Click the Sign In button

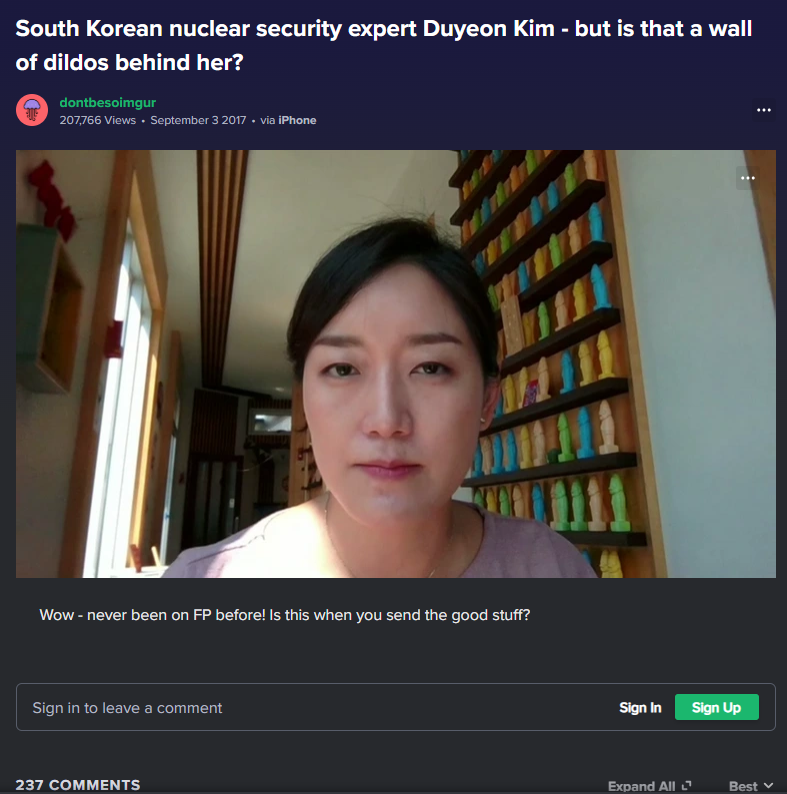tap(640, 707)
